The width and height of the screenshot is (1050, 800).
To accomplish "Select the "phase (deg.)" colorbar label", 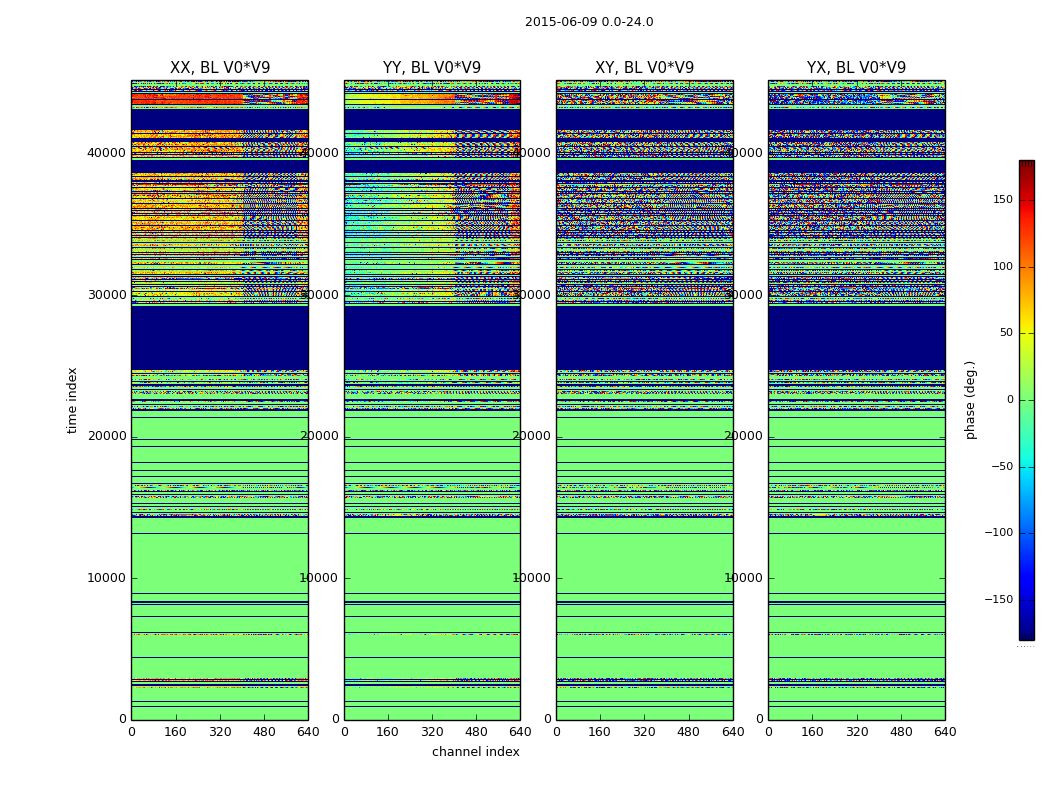I will 970,399.
